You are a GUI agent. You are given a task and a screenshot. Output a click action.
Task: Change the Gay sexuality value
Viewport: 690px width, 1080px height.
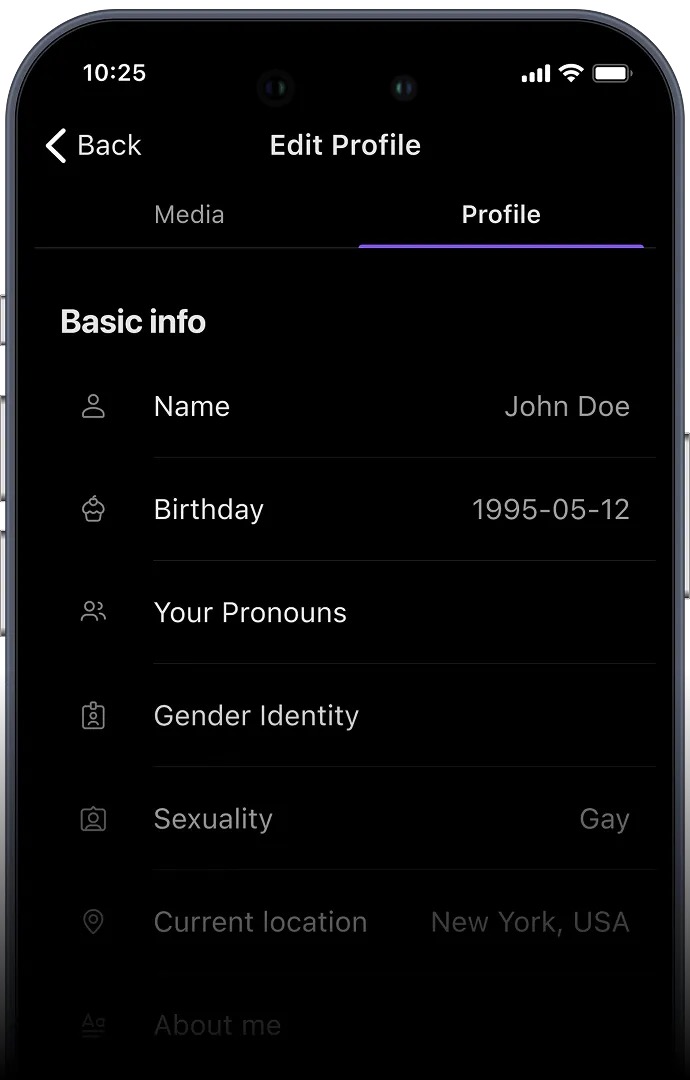coord(604,819)
